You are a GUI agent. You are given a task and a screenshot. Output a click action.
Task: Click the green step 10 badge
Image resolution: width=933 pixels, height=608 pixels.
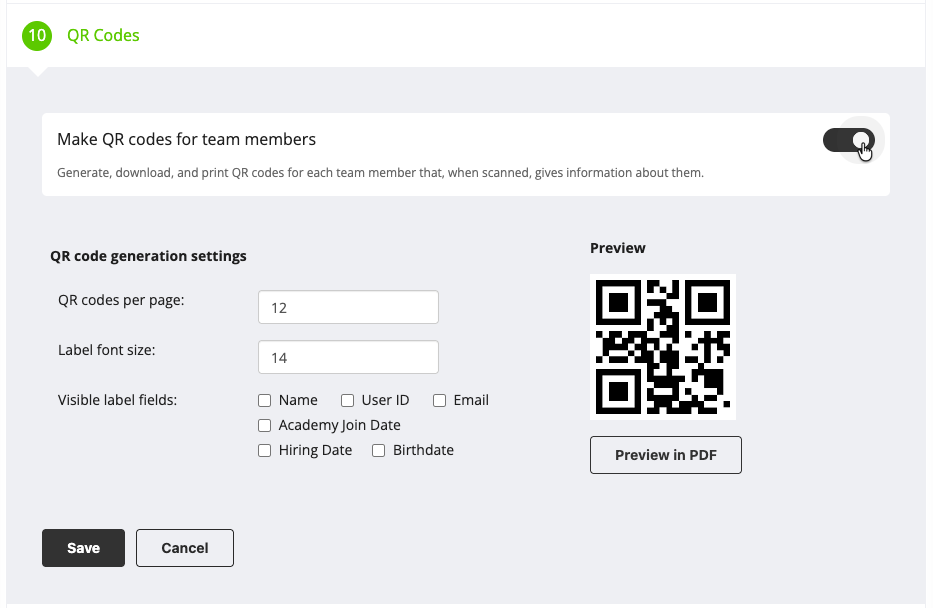point(37,36)
